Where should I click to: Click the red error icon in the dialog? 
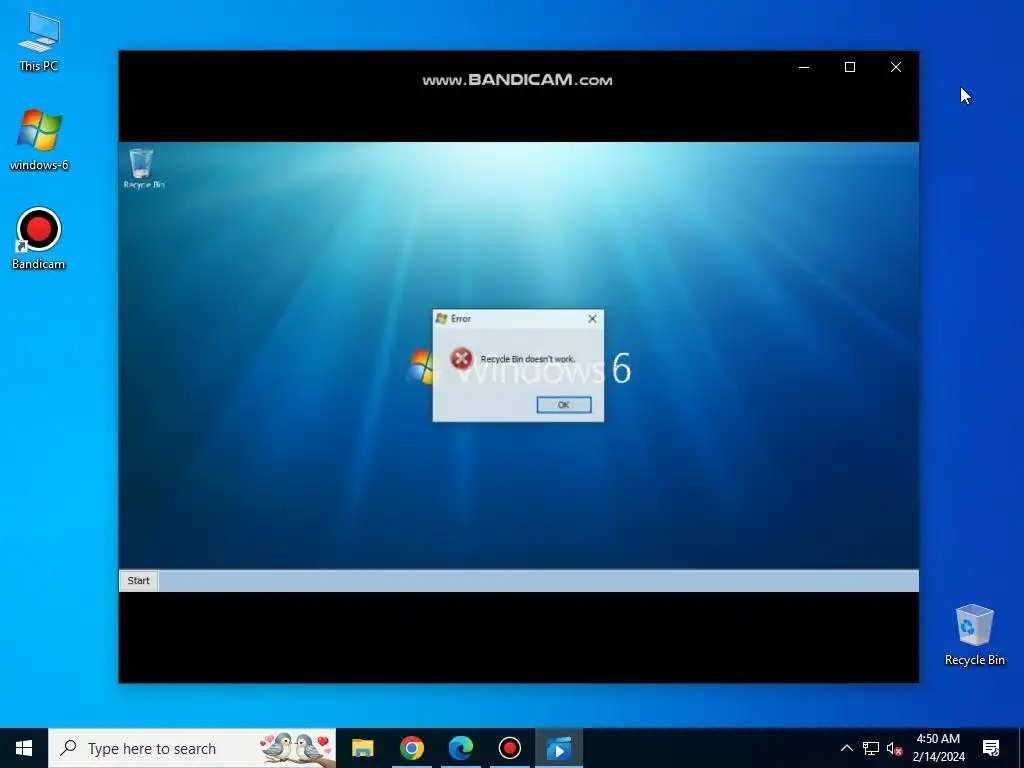[x=461, y=359]
